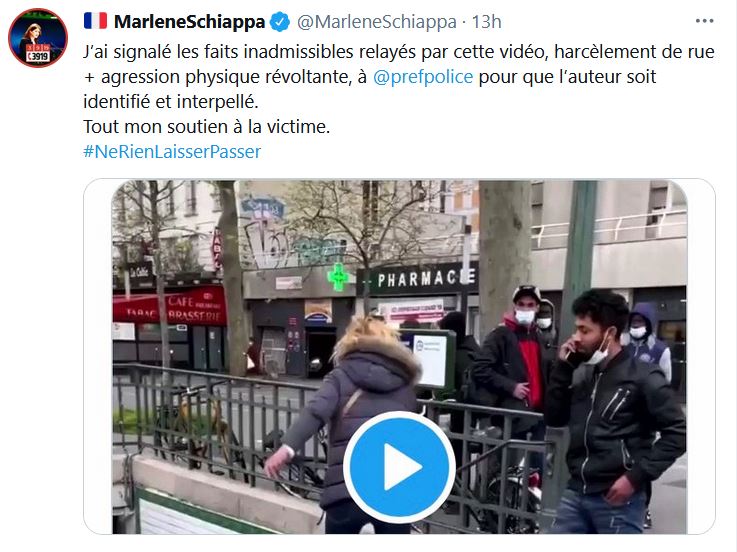The image size is (737, 552).
Task: Click the white margin left of the video
Action: [x=98, y=356]
